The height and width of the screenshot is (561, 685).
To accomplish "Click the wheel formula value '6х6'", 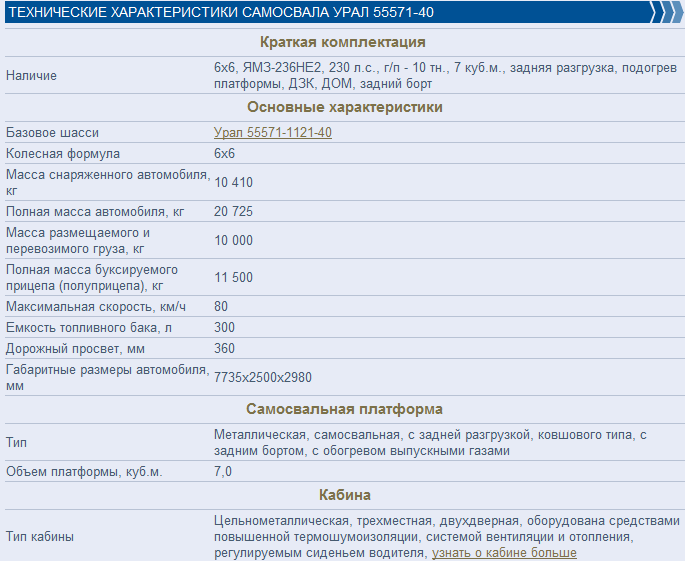I will [225, 154].
